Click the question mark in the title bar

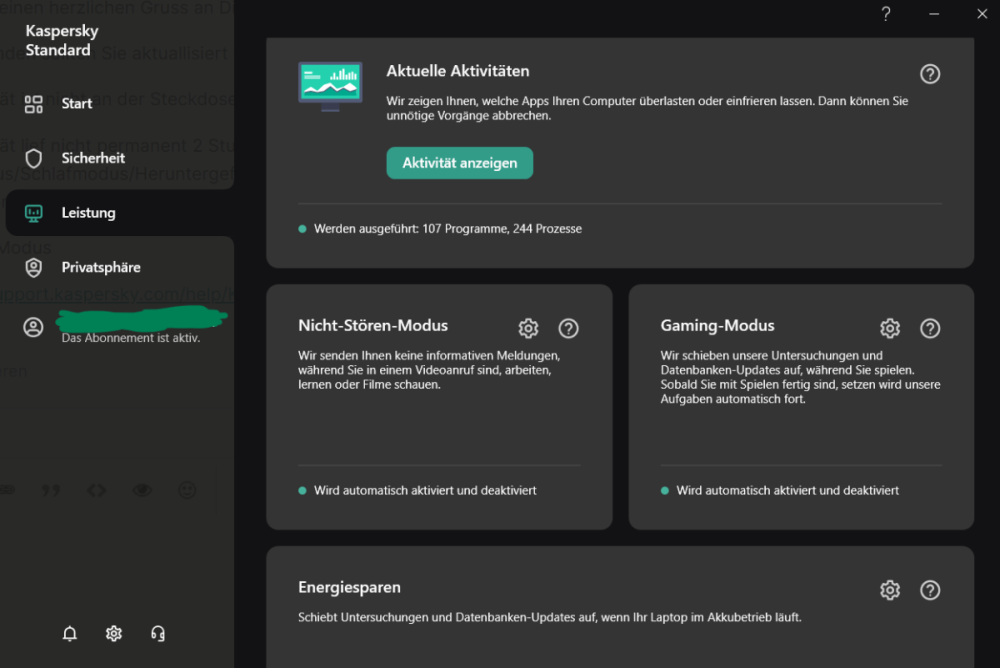[x=885, y=14]
